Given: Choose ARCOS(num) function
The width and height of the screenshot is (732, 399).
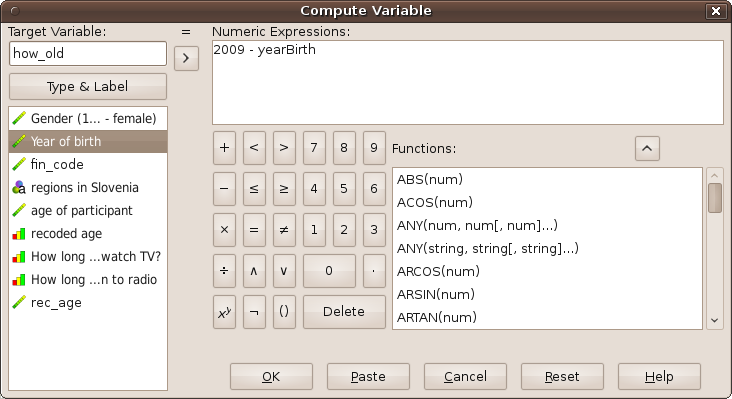Looking at the screenshot, I should tap(547, 271).
